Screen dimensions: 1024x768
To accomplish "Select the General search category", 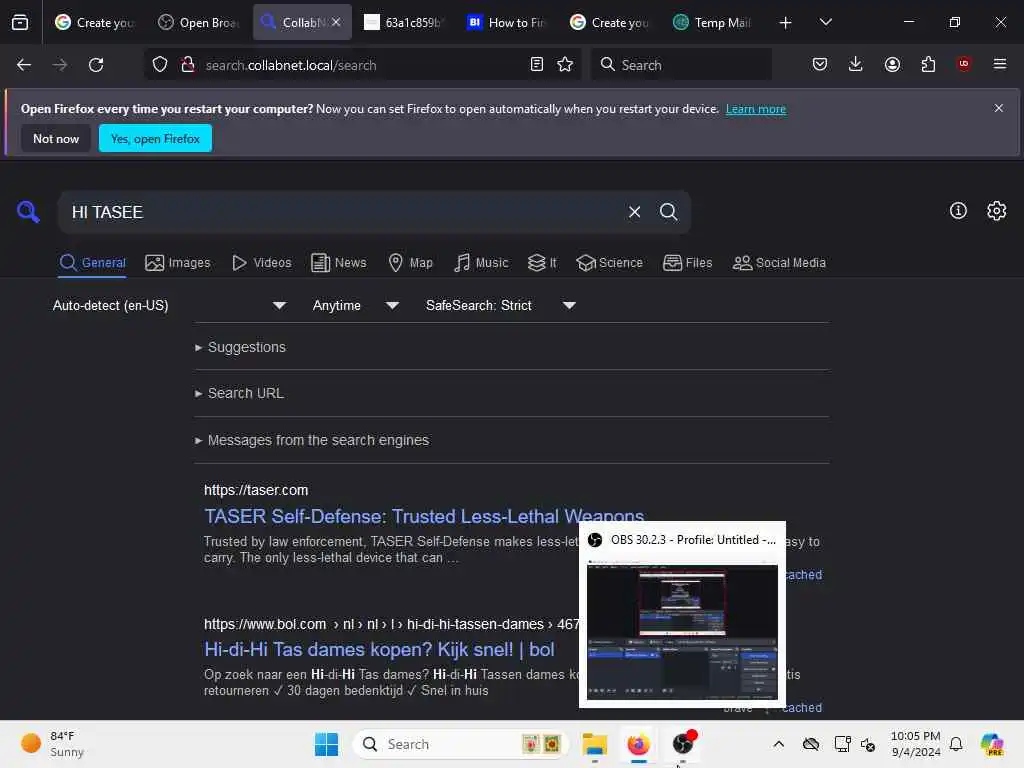I will [x=92, y=263].
